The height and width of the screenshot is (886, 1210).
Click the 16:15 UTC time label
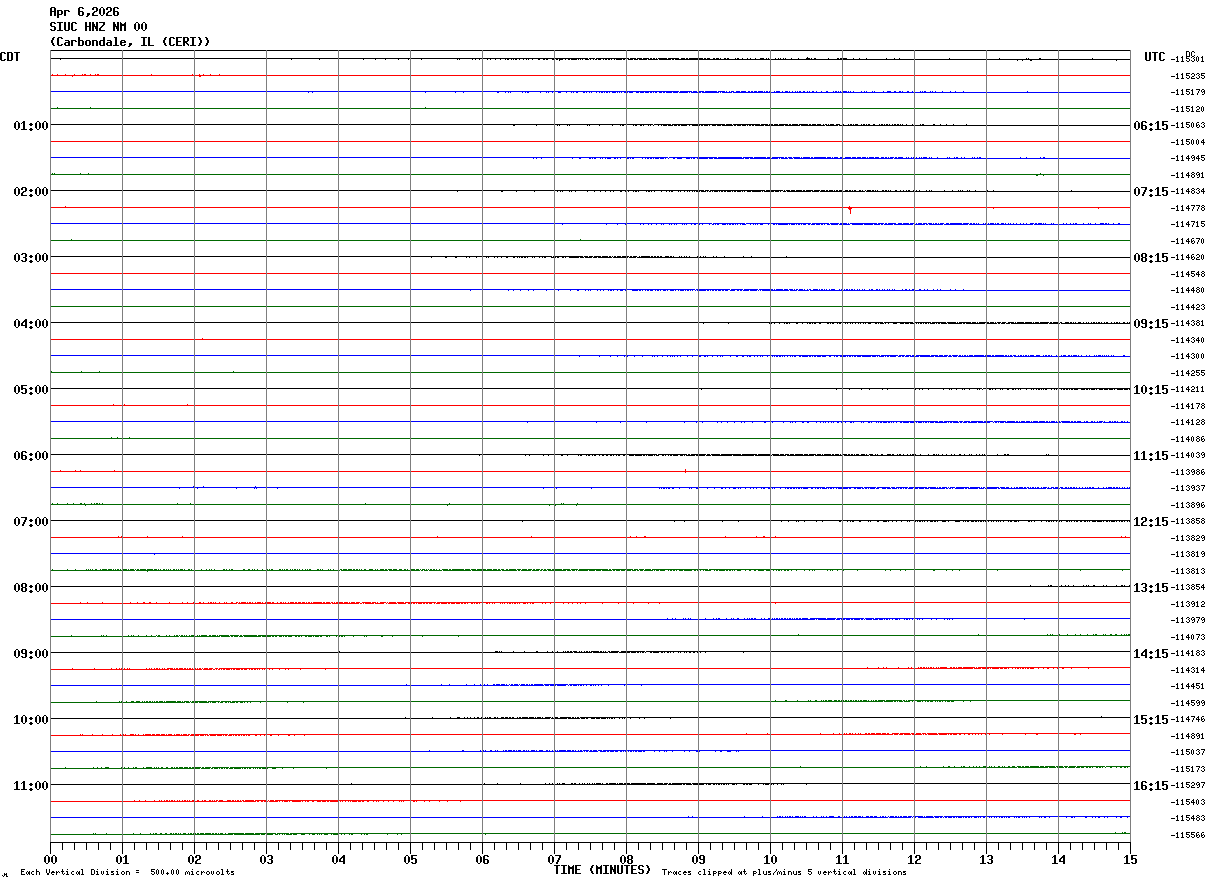(x=1150, y=786)
